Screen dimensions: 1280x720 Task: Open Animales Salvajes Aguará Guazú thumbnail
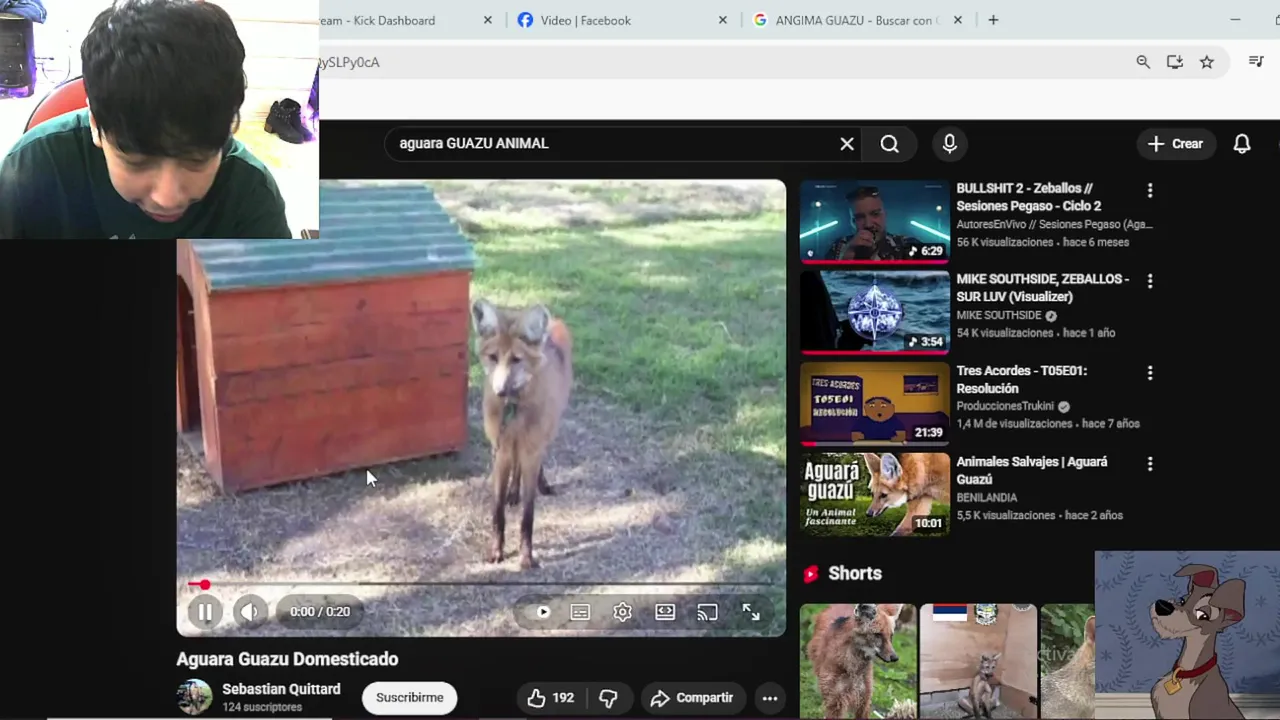[x=874, y=495]
